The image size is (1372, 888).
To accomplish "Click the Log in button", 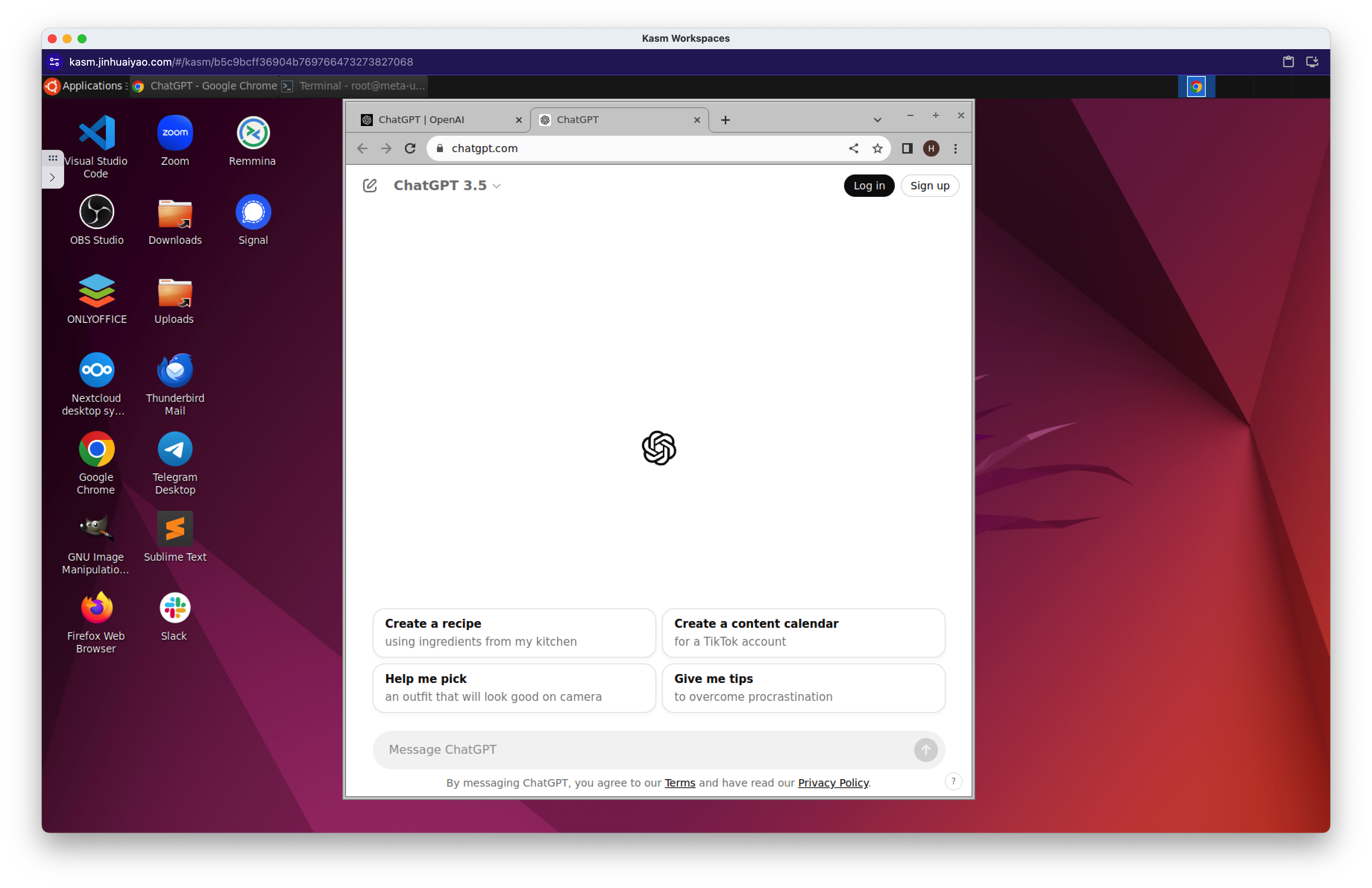I will (869, 186).
